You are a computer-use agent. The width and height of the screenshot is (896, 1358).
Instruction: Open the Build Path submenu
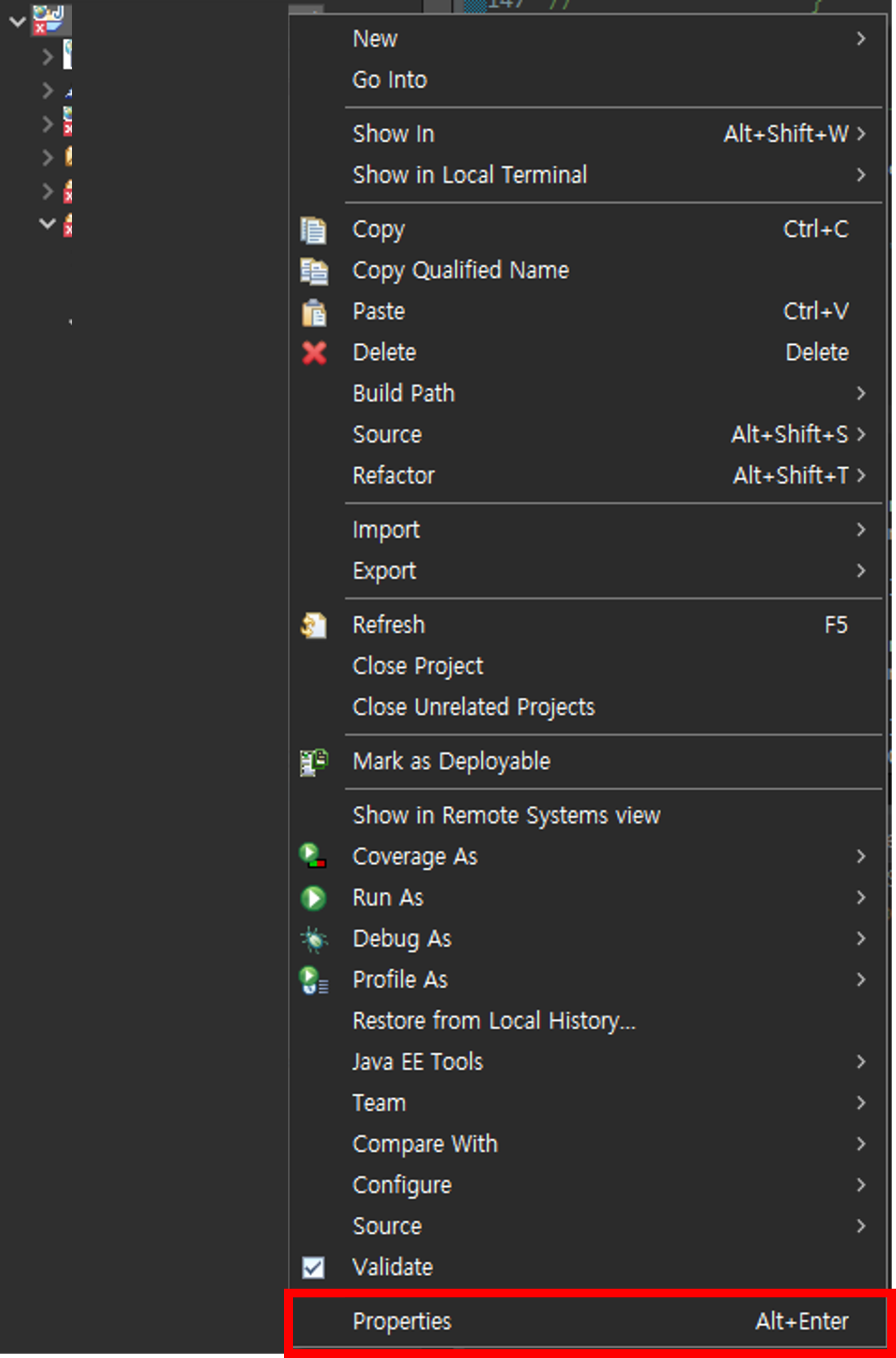(x=588, y=394)
